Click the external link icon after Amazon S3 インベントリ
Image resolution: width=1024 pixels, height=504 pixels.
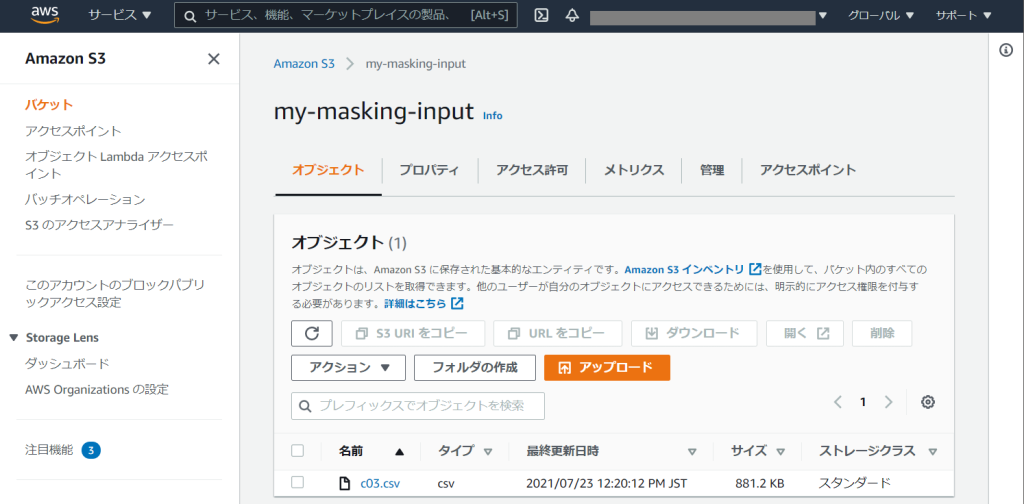click(x=755, y=269)
